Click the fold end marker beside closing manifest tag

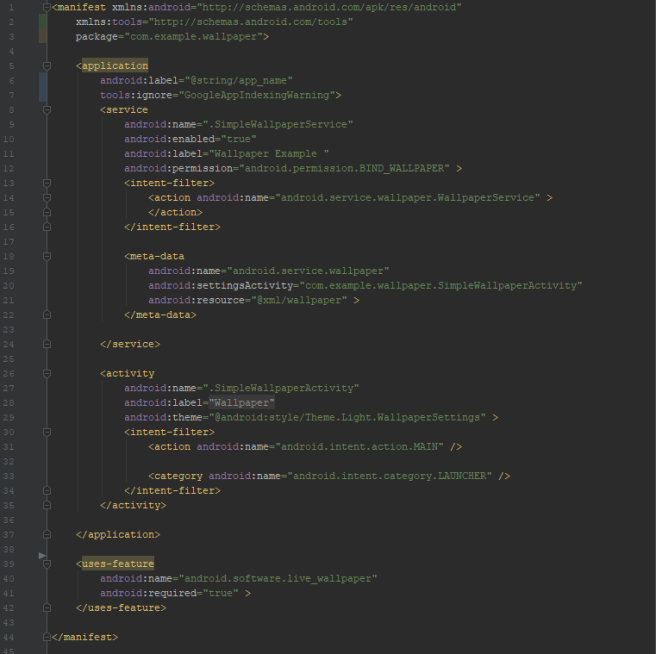pos(47,637)
